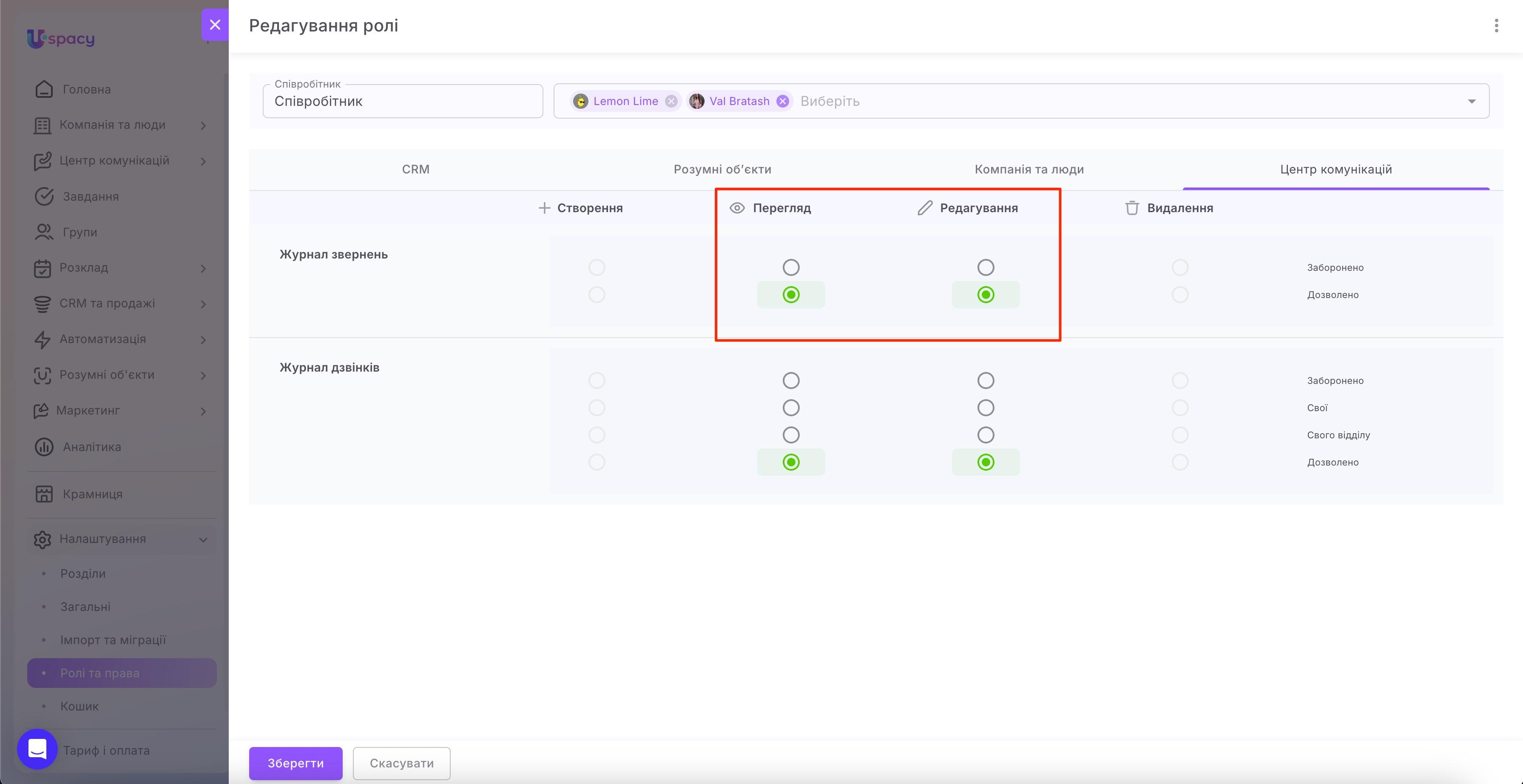Switch to the CRM tab
The height and width of the screenshot is (784, 1523).
(416, 169)
